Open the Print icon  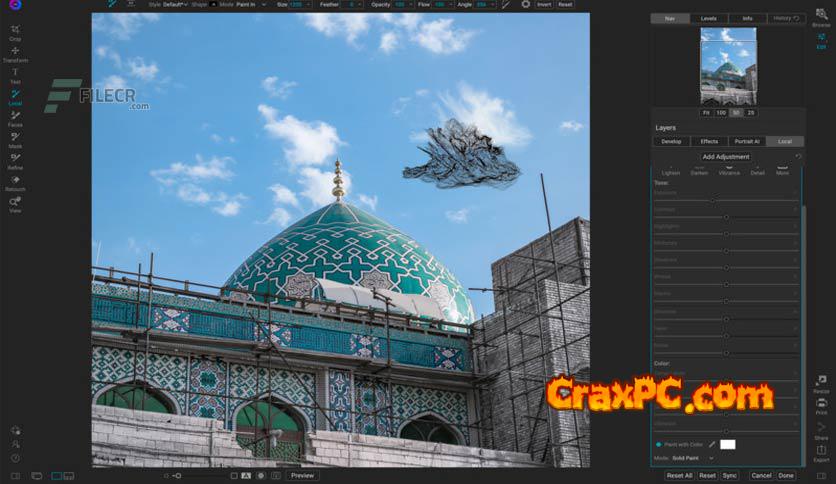pos(821,405)
